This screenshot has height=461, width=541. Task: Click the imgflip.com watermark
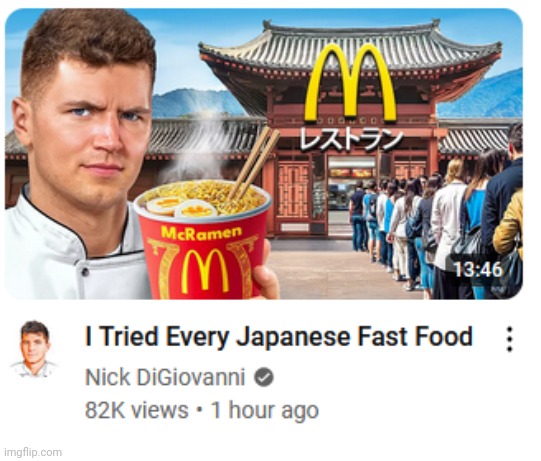click(33, 452)
